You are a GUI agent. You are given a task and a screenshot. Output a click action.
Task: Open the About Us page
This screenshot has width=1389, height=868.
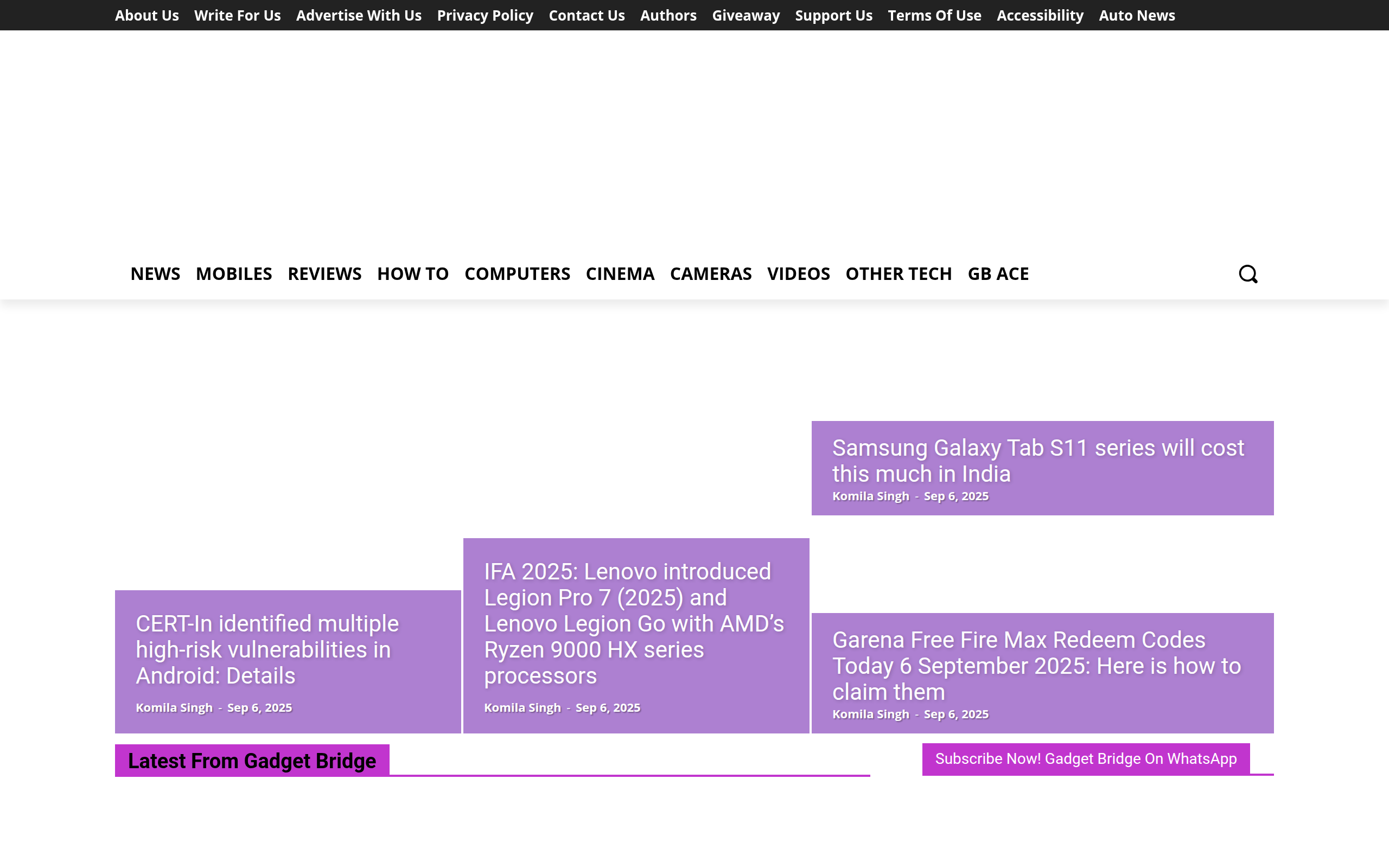point(147,16)
